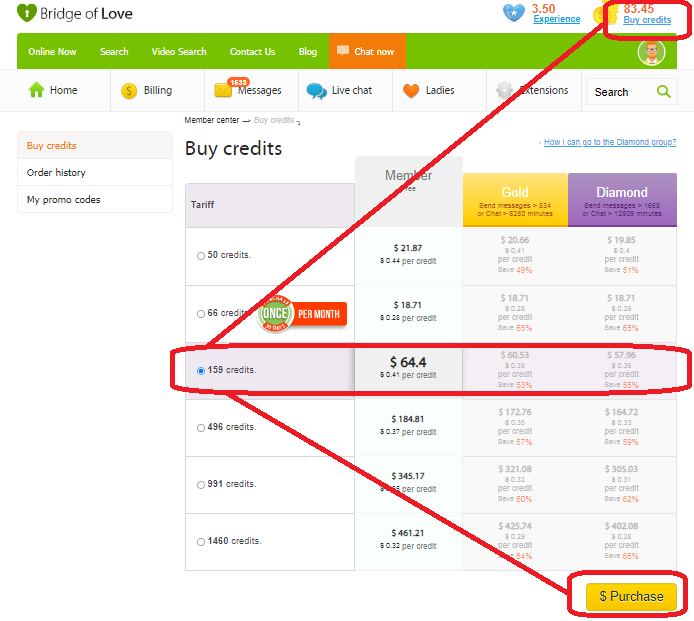Click the Diamond price $ 402.08
Screen dimensions: 694x621
[x=621, y=526]
